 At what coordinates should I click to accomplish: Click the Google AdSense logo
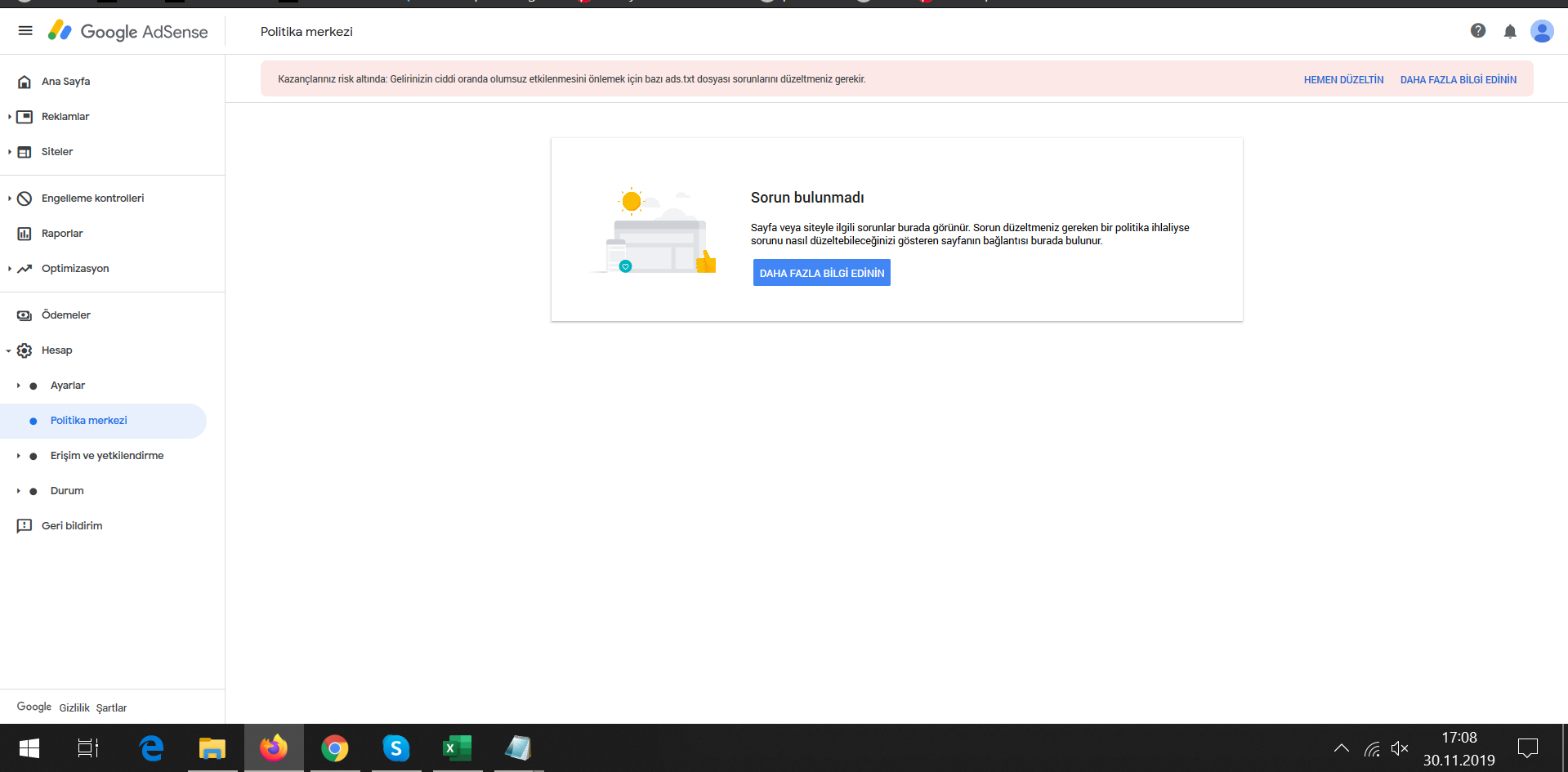tap(127, 31)
